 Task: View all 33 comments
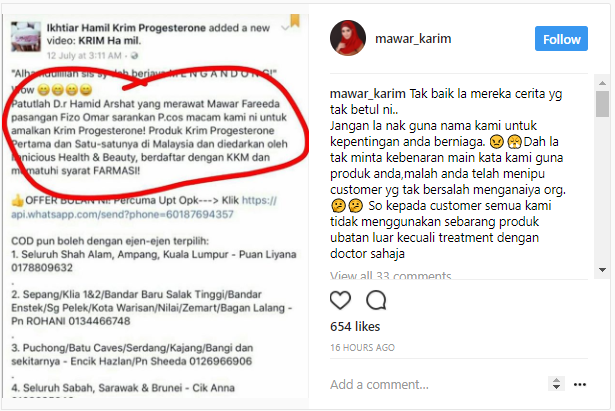tap(391, 275)
